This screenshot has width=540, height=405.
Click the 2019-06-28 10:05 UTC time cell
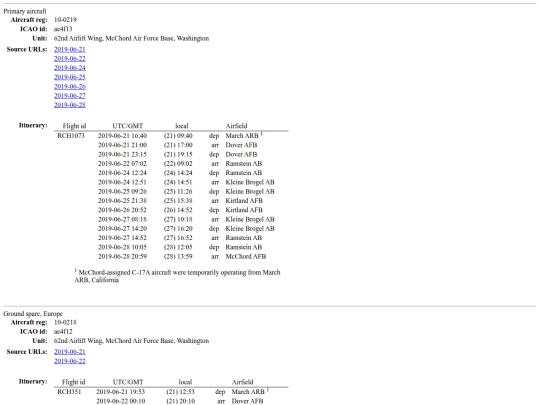[123, 247]
